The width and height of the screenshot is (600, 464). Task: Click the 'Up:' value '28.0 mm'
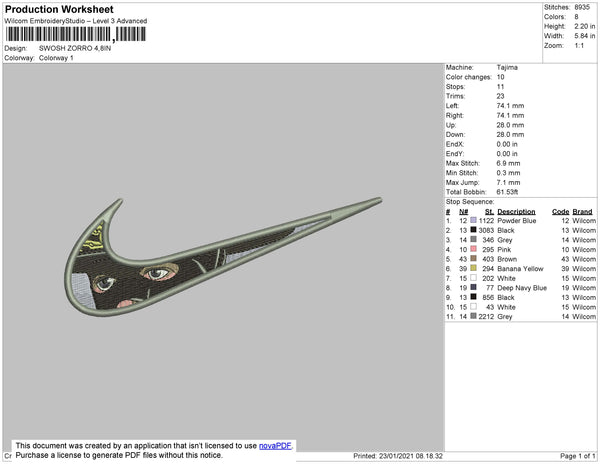[510, 125]
